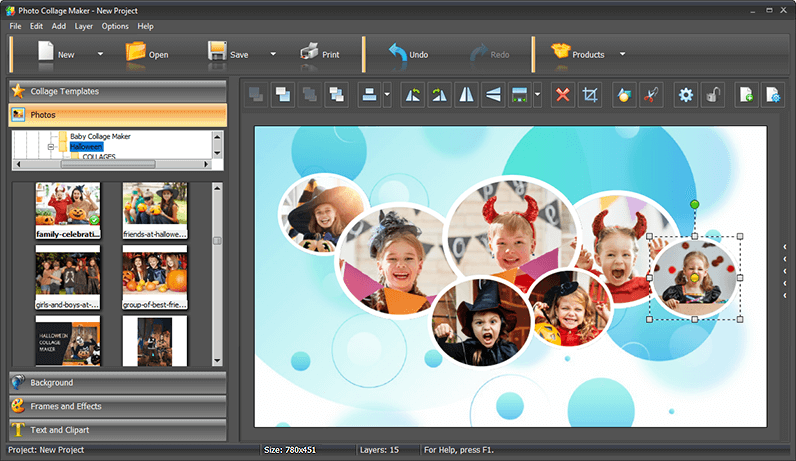The image size is (796, 461).
Task: Select the Halloween folder in tree
Action: [x=86, y=147]
